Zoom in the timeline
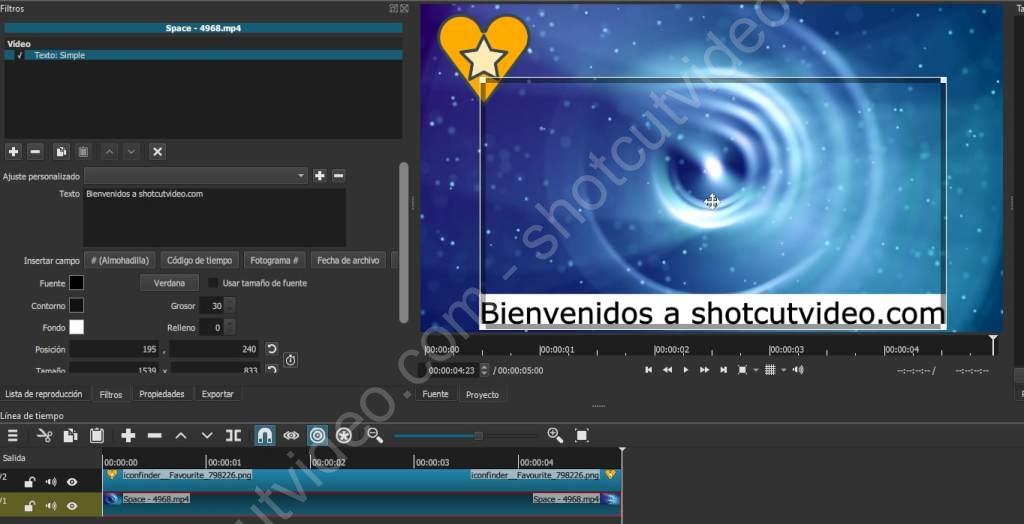The height and width of the screenshot is (524, 1024). point(555,436)
